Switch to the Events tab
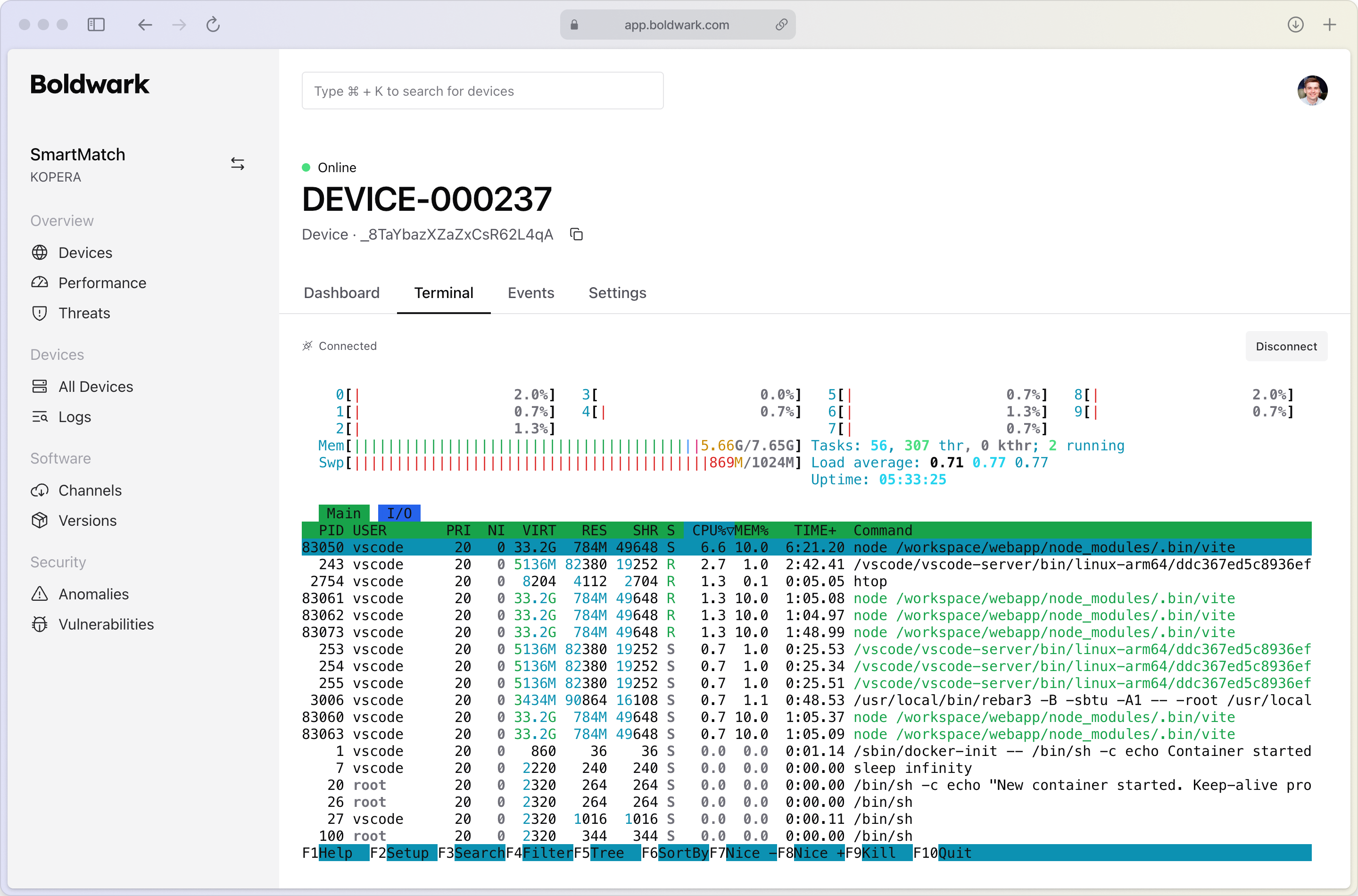This screenshot has width=1358, height=896. tap(531, 292)
